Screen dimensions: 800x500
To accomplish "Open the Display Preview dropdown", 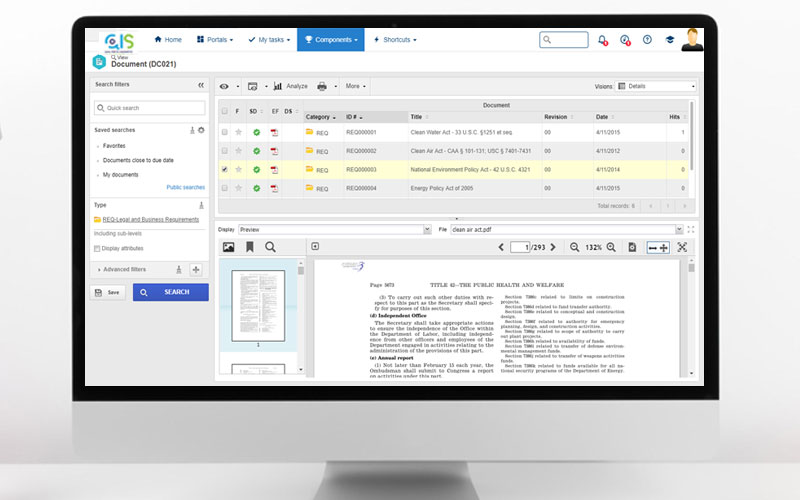I will click(334, 229).
